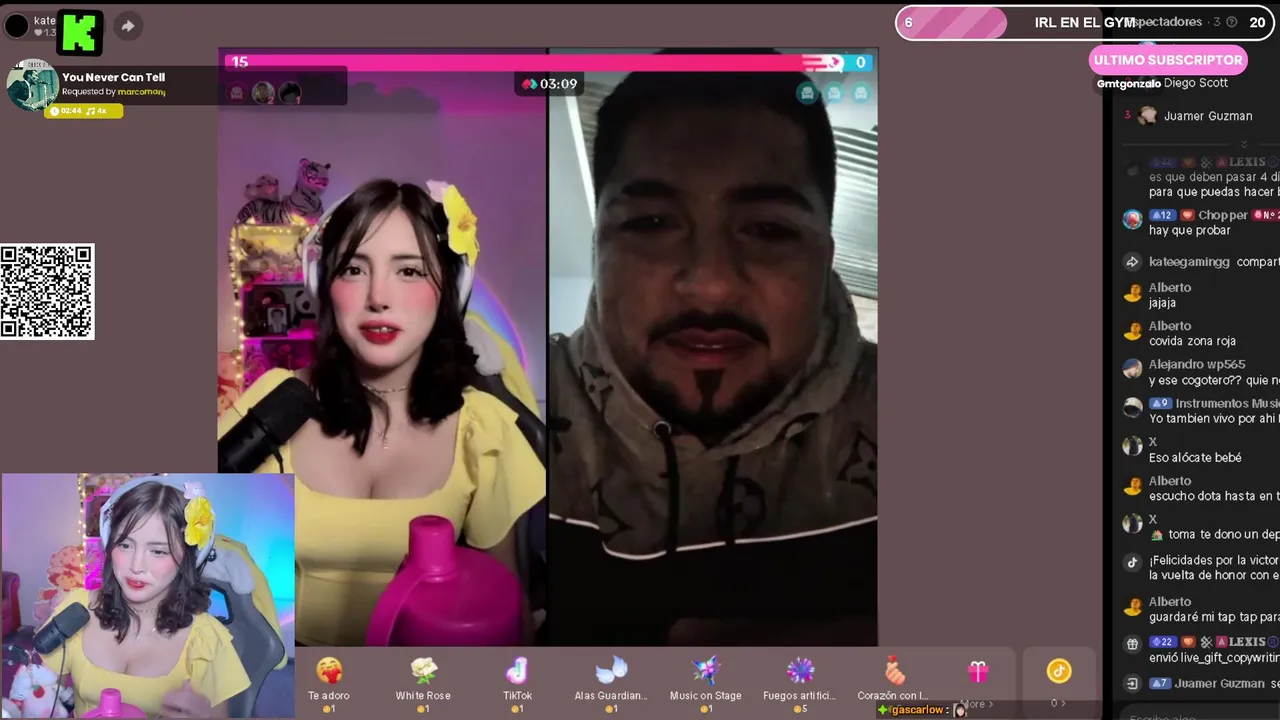1280x720 pixels.
Task: Open user Chopper's name in chat
Action: [x=1222, y=215]
